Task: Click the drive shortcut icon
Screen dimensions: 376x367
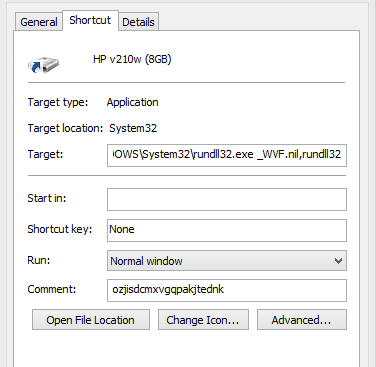Action: pyautogui.click(x=43, y=65)
